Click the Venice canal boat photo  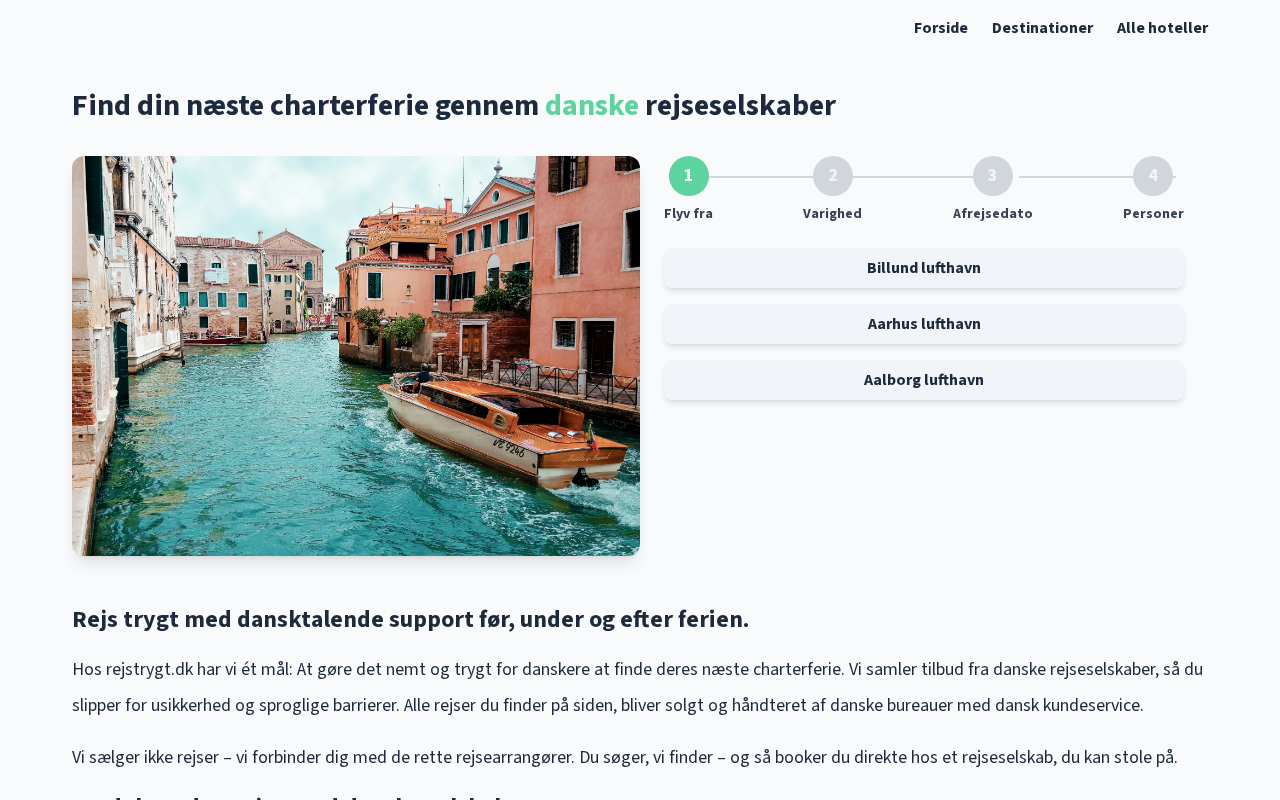coord(356,356)
